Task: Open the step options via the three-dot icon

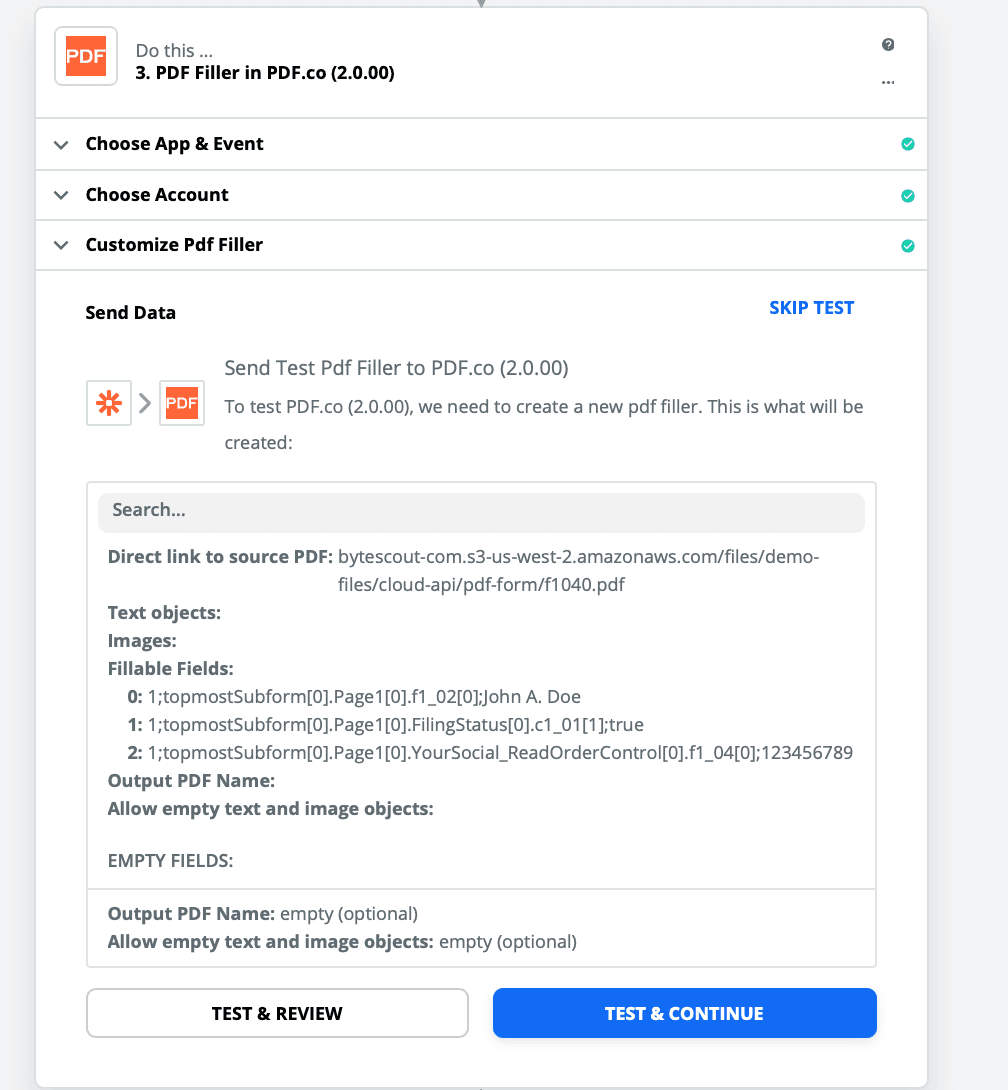Action: [x=888, y=83]
